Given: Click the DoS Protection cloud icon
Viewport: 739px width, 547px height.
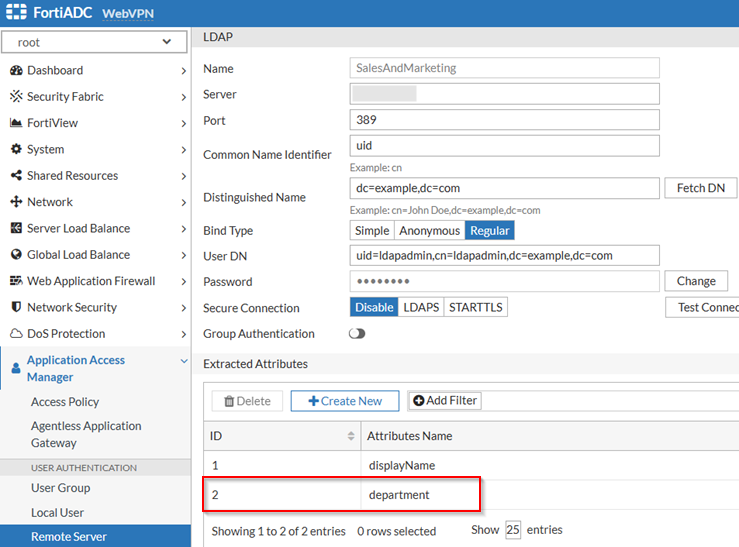Looking at the screenshot, I should [x=16, y=334].
